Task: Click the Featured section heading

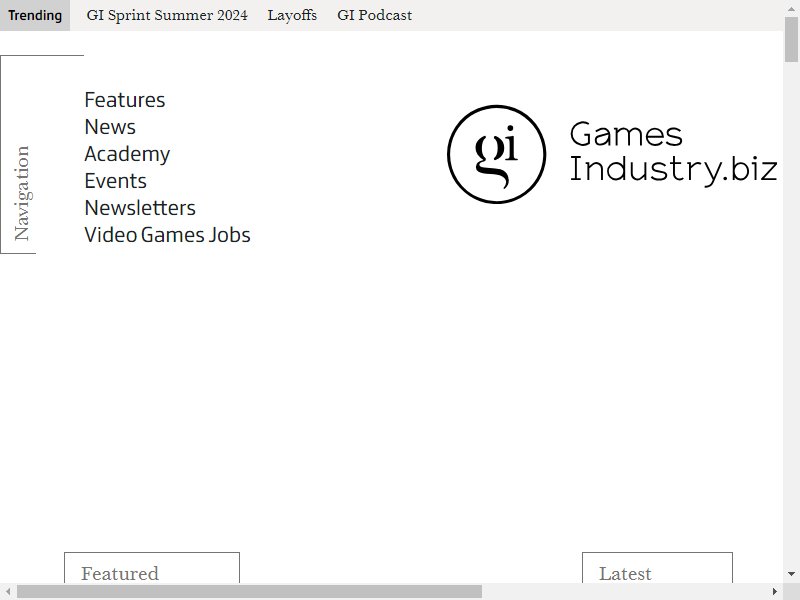Action: (x=120, y=573)
